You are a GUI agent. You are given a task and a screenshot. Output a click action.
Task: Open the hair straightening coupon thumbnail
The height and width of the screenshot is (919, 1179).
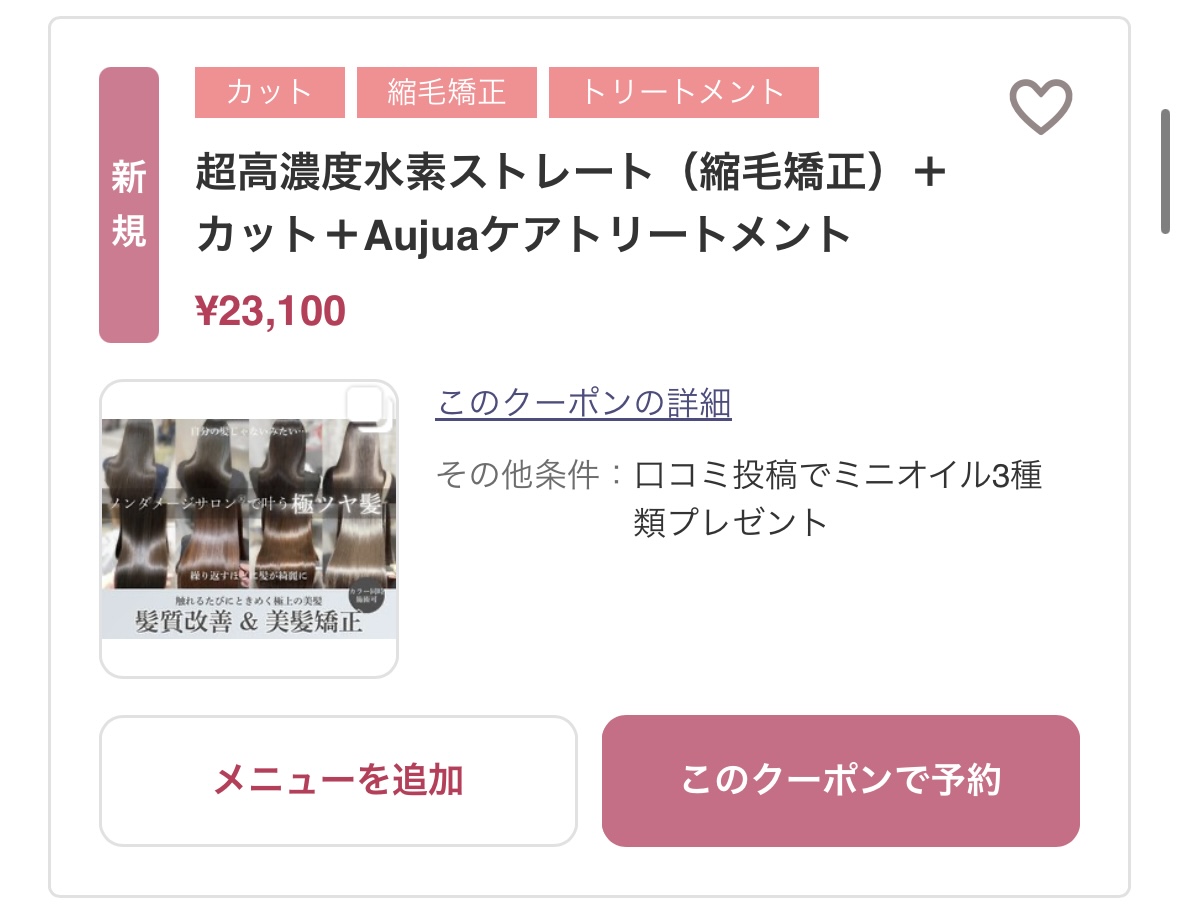(x=249, y=528)
